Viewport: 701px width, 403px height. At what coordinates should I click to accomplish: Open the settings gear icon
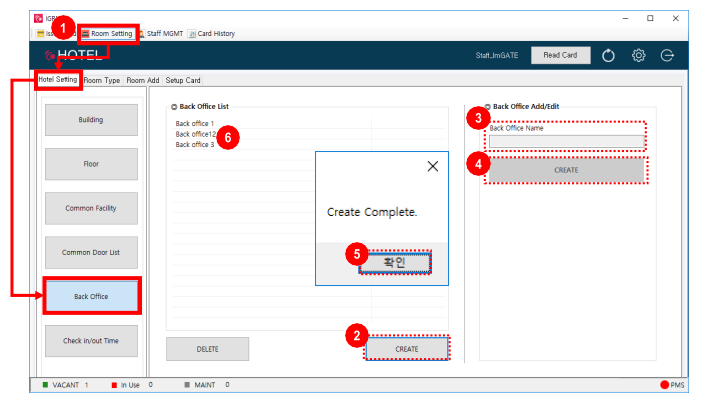pos(638,55)
